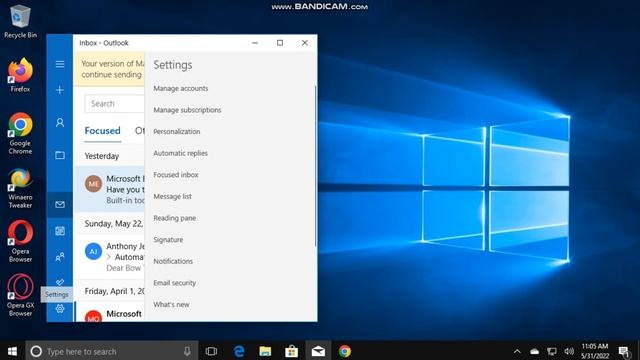Viewport: 640px width, 360px height.
Task: Click the Settings panel vertical scrollbar
Action: click(x=315, y=165)
